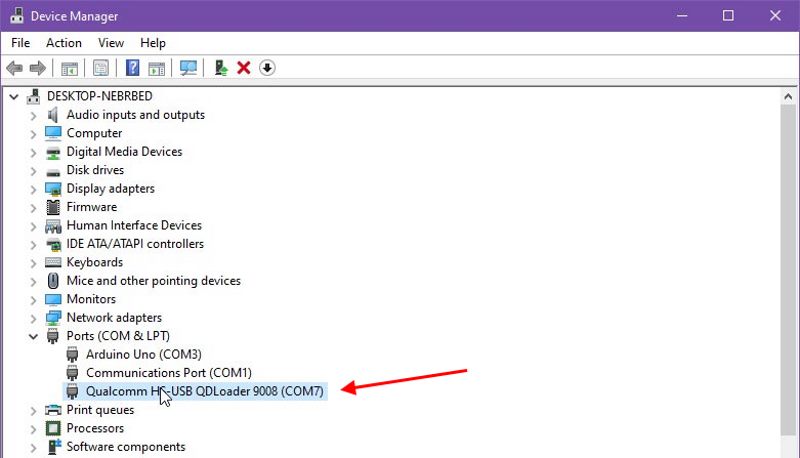Expand Digital Media Devices

(33, 152)
